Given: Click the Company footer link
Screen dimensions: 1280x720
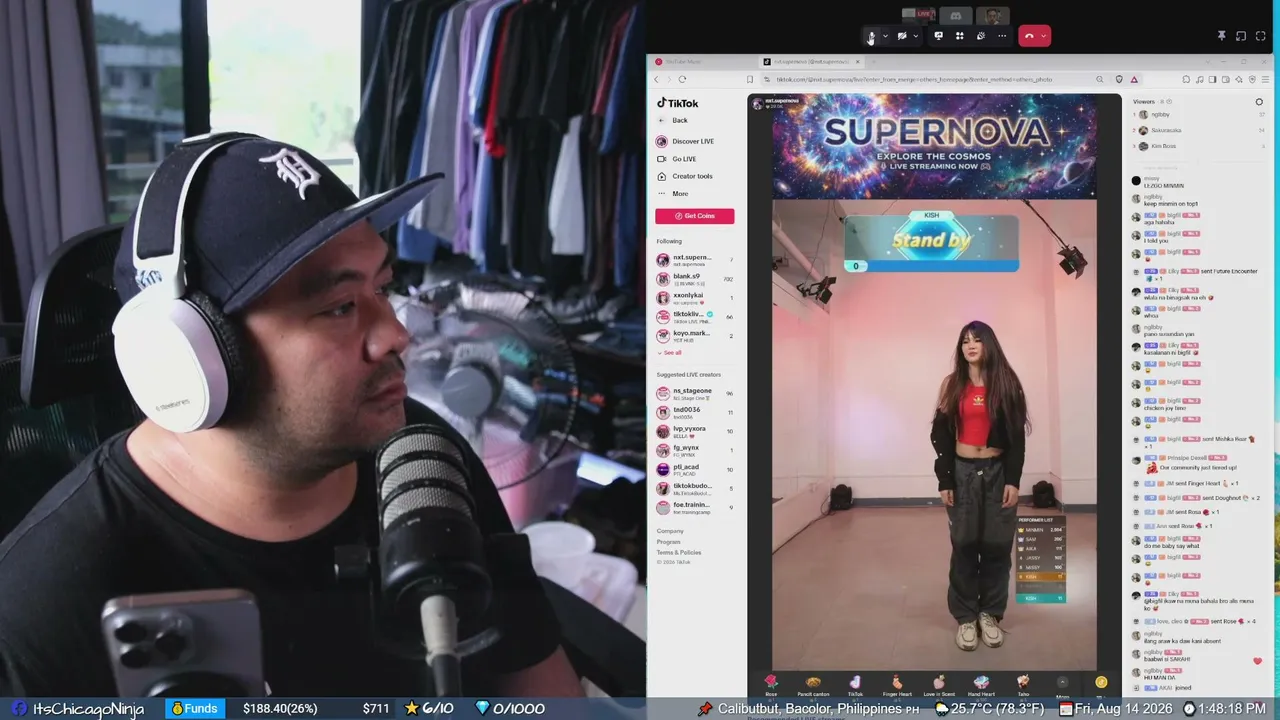Looking at the screenshot, I should [x=670, y=531].
